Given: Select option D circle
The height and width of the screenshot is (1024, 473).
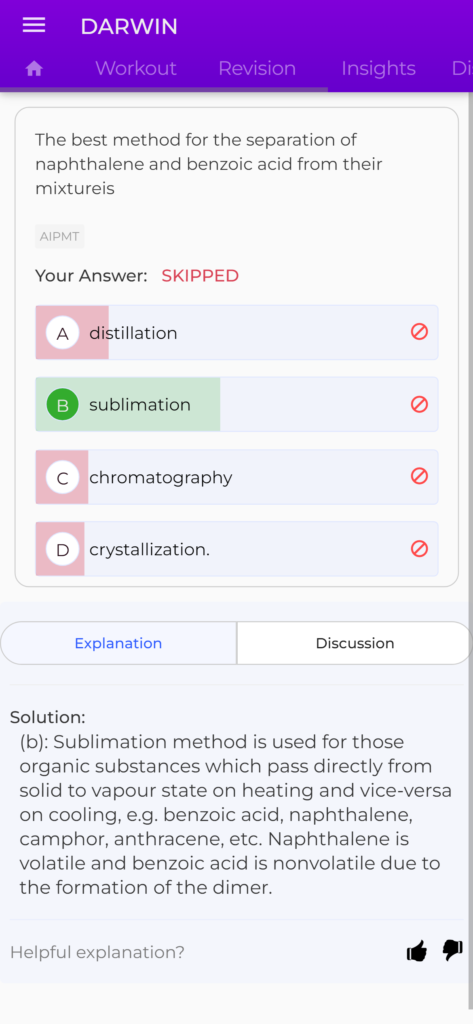Looking at the screenshot, I should (x=63, y=550).
